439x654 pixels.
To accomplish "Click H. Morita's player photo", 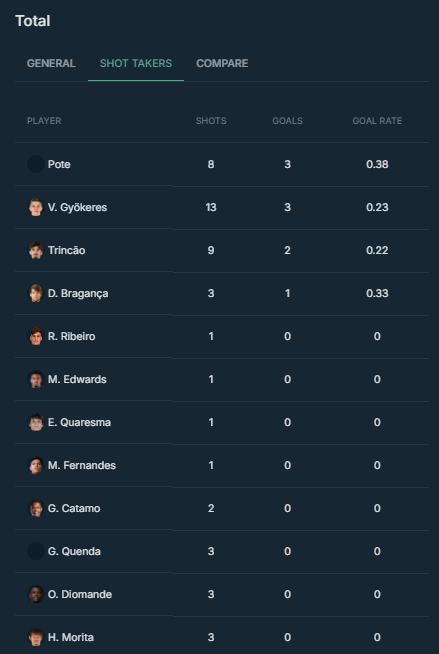I will click(x=36, y=637).
